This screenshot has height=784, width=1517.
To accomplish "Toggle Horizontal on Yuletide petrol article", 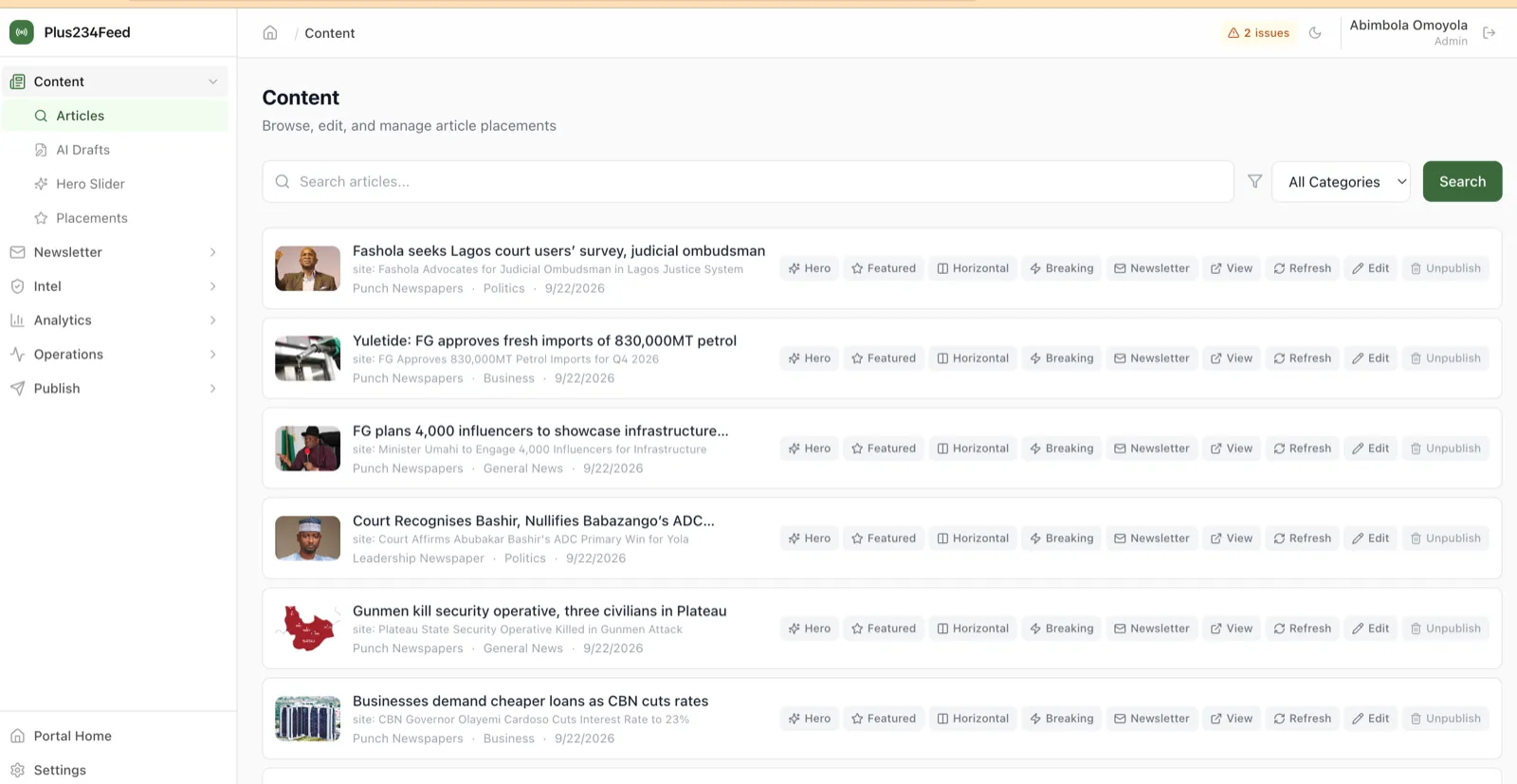I will [x=973, y=358].
